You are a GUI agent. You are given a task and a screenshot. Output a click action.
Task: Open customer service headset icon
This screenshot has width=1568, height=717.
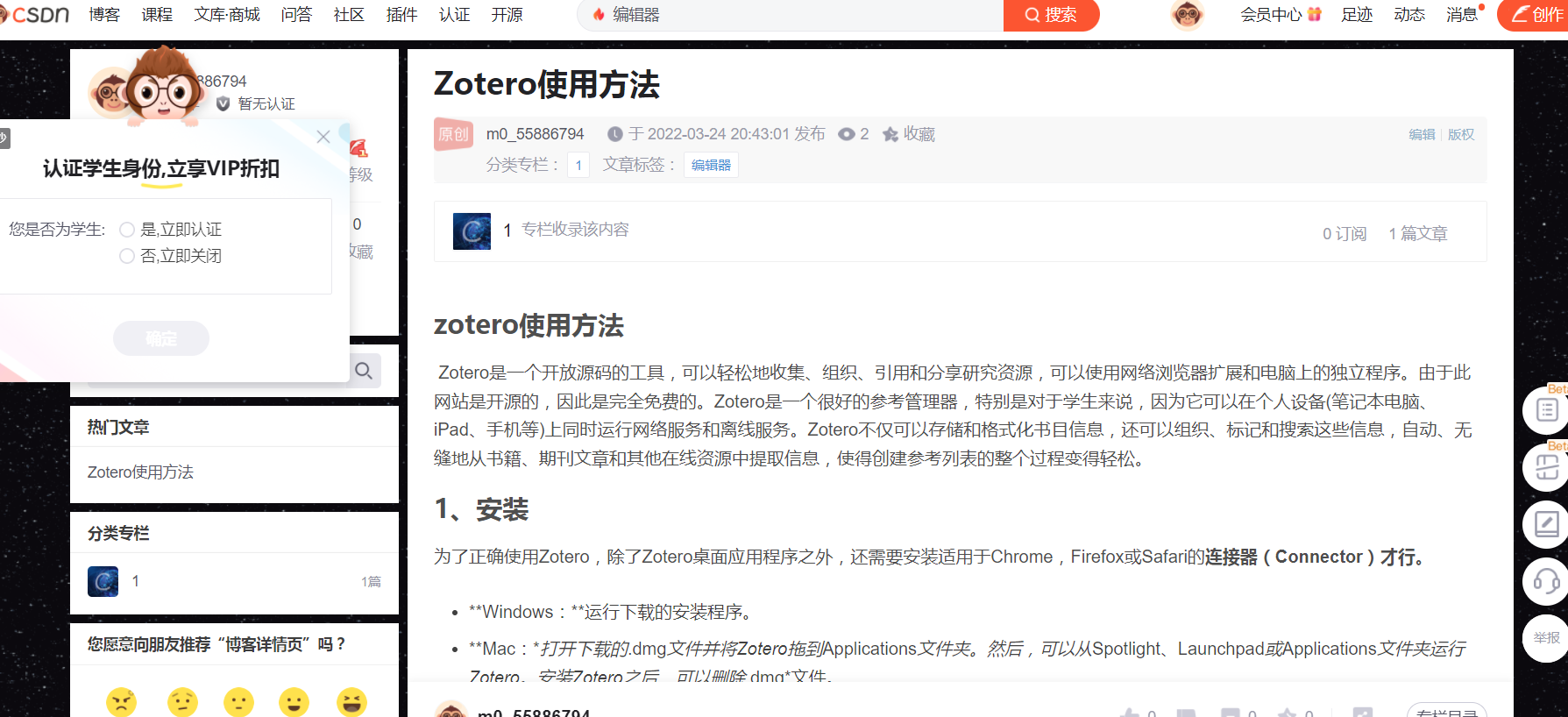click(1546, 582)
